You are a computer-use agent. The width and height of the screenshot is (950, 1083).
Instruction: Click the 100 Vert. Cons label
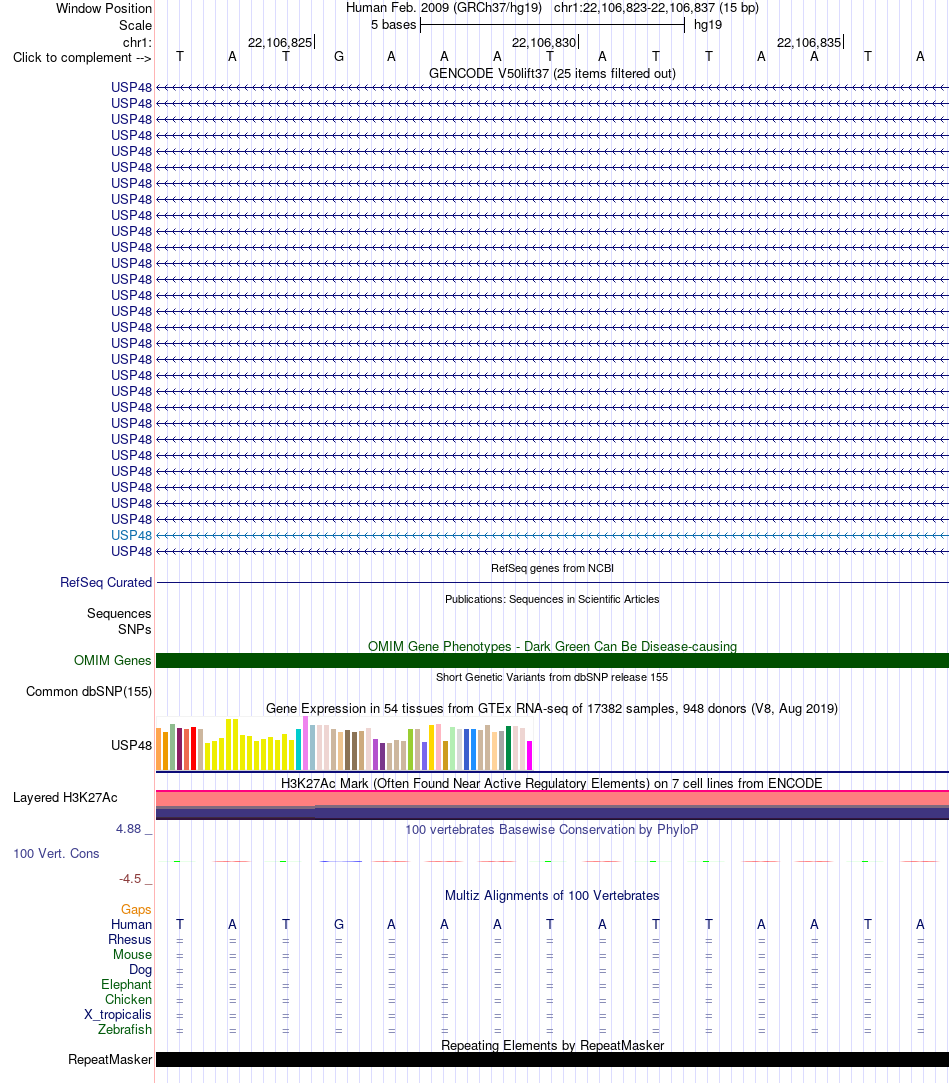pyautogui.click(x=56, y=854)
